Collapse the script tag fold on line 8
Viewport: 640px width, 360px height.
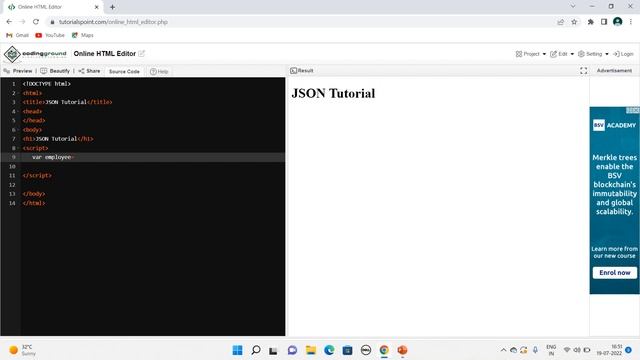coord(18,148)
